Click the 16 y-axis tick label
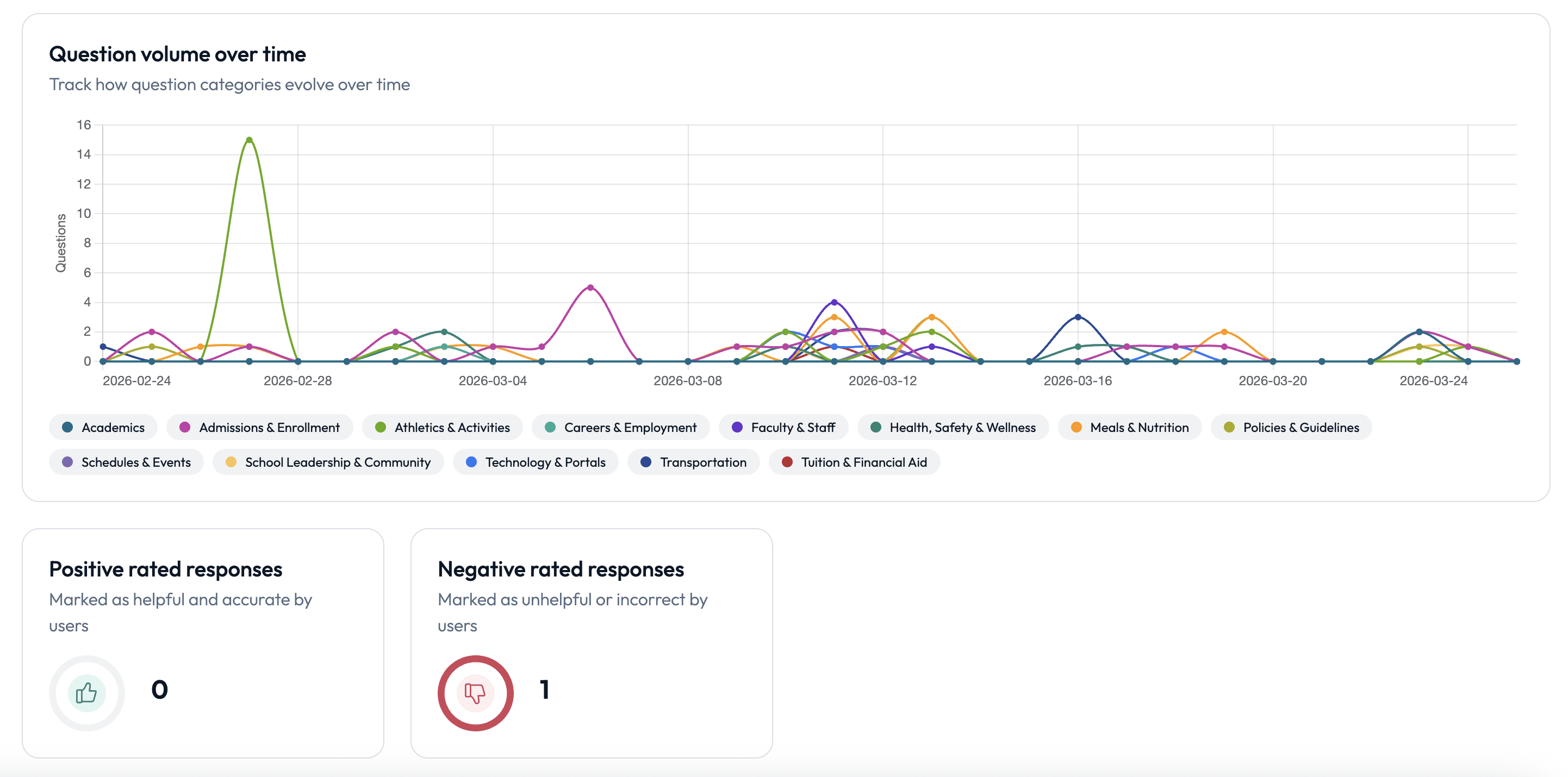Viewport: 1568px width, 777px height. coord(84,125)
